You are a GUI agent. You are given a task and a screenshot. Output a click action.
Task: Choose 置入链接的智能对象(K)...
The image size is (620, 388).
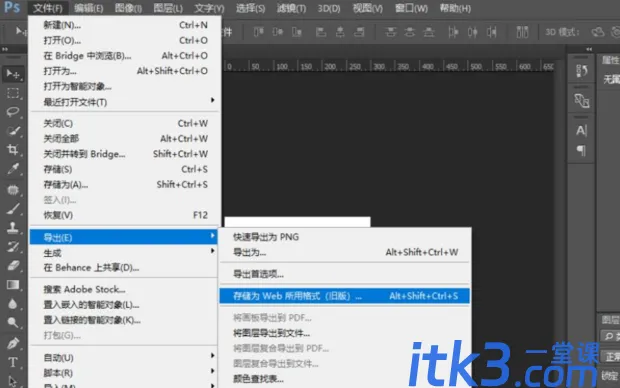pyautogui.click(x=124, y=320)
